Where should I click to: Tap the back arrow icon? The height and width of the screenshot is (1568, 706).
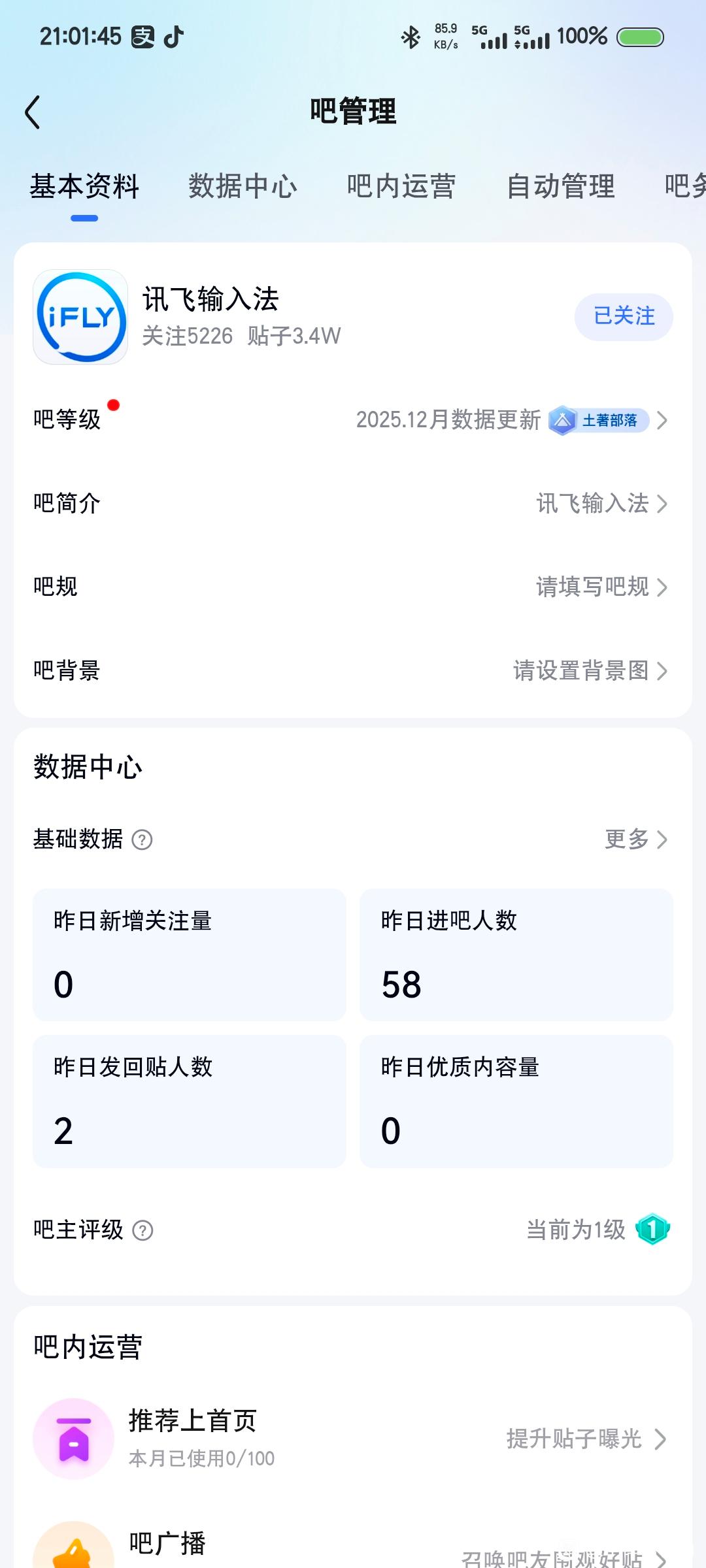click(x=33, y=112)
